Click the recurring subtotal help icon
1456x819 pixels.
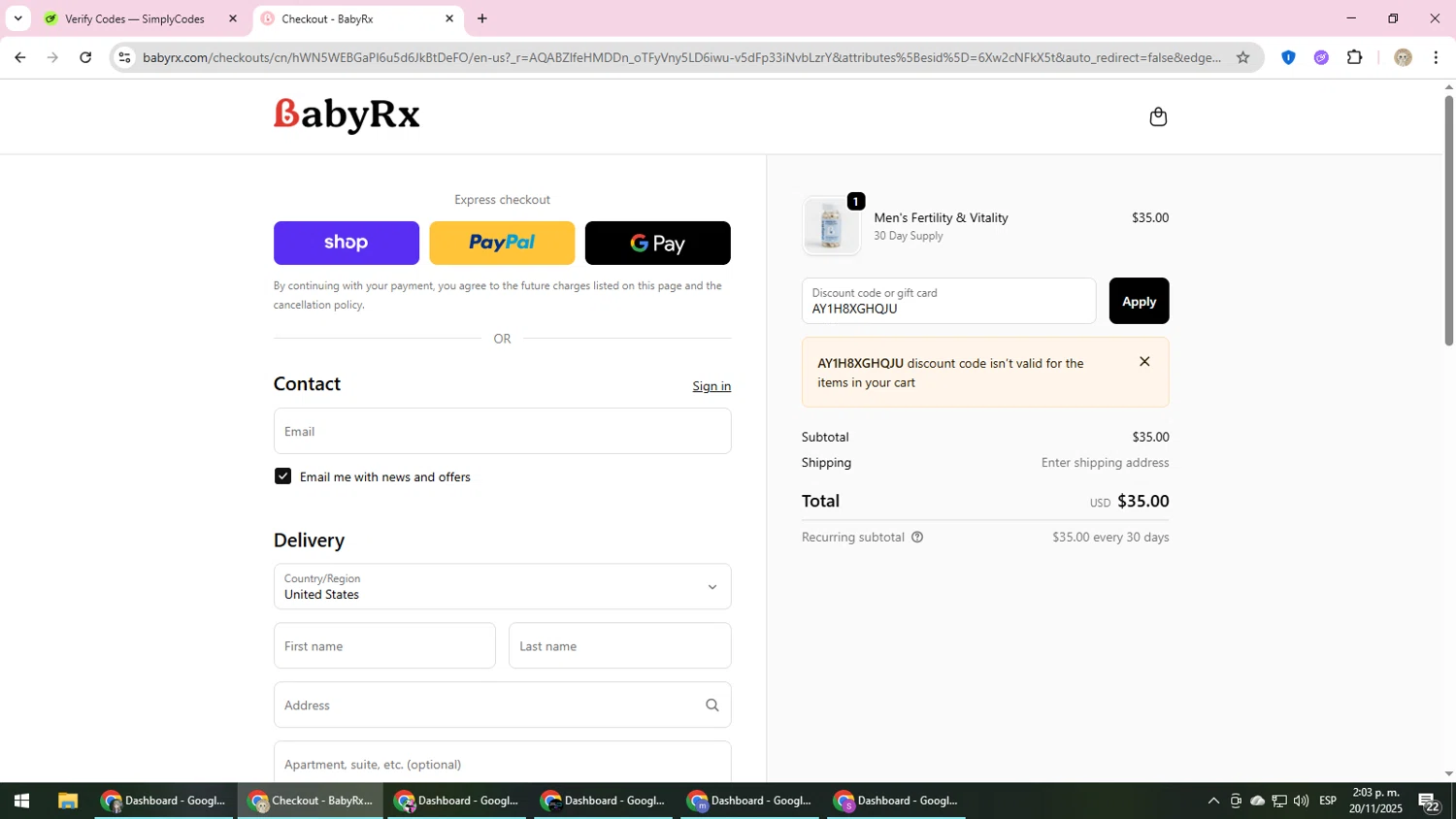pyautogui.click(x=917, y=537)
